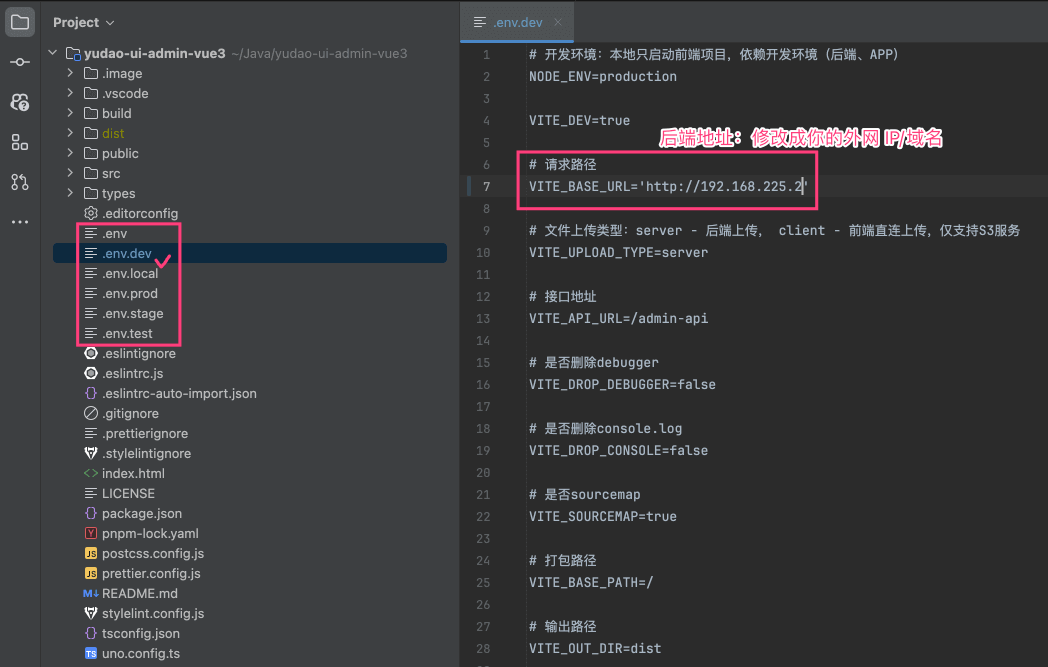
Task: Click the Structure tool window icon
Action: [x=20, y=142]
